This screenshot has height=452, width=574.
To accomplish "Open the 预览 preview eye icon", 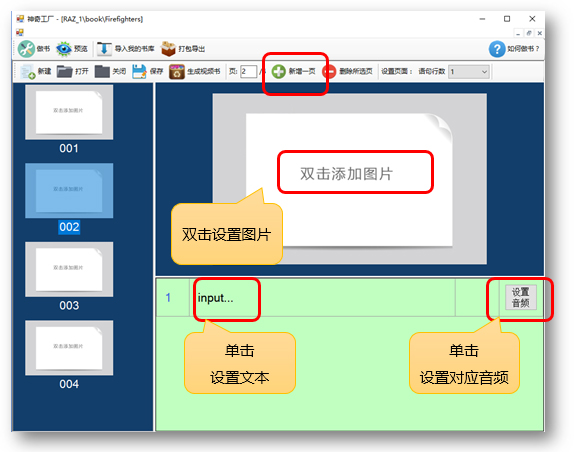I will point(64,49).
